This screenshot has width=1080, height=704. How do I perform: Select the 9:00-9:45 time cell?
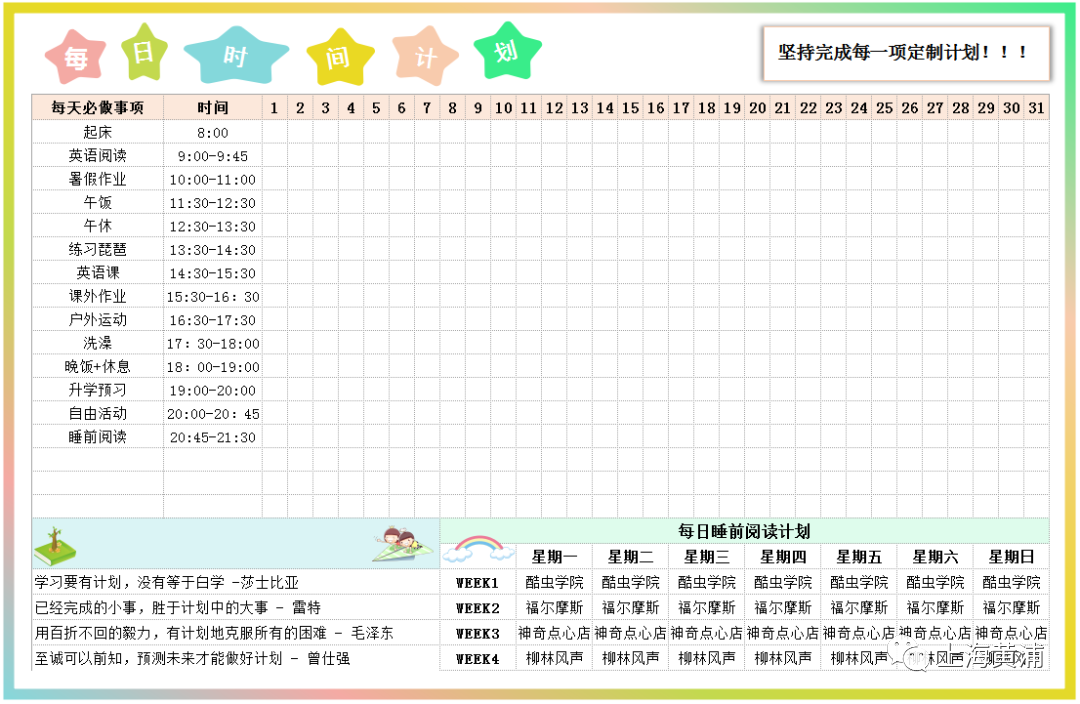[213, 156]
